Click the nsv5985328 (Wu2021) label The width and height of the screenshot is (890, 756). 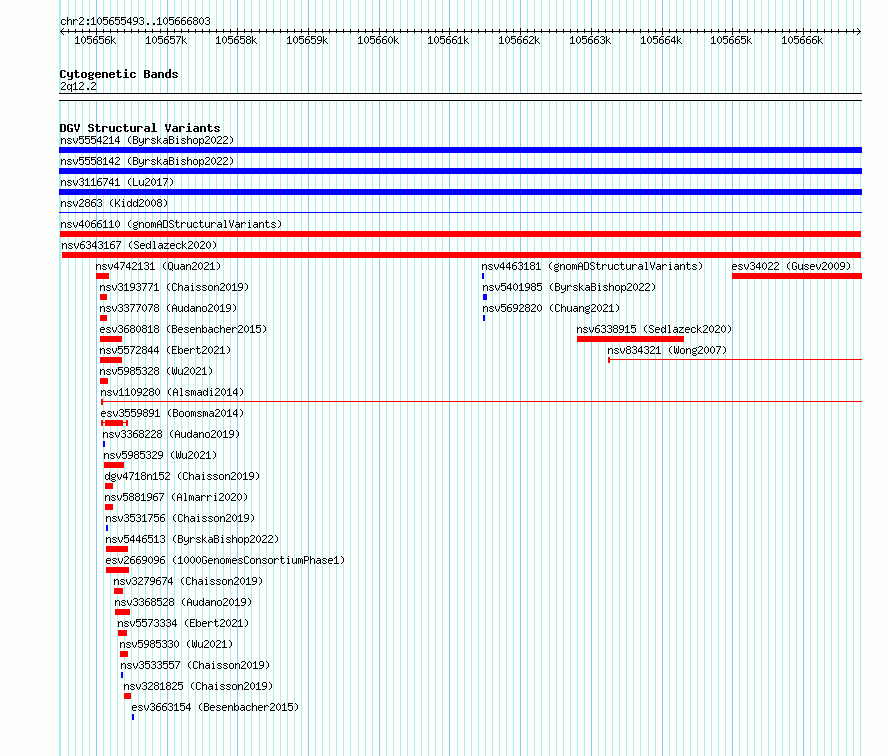(x=156, y=371)
